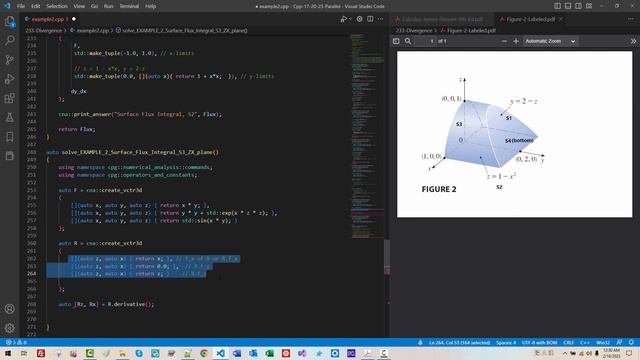
Task: Click errors and warnings status bar item
Action: pyautogui.click(x=16, y=342)
